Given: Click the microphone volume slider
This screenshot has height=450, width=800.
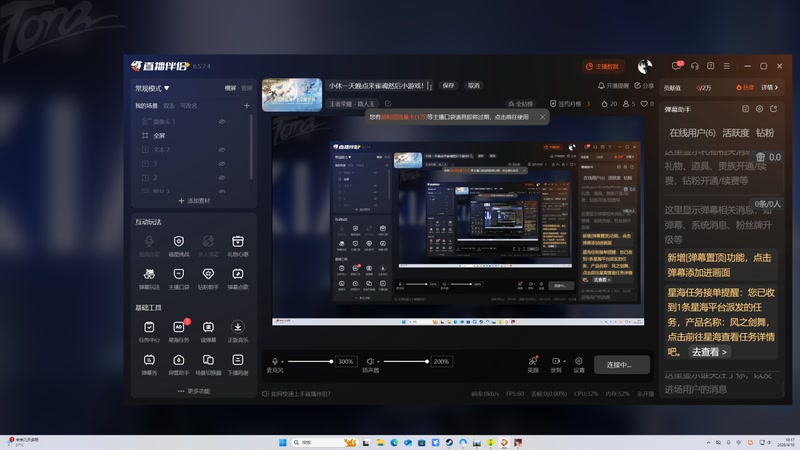Looking at the screenshot, I should (310, 362).
